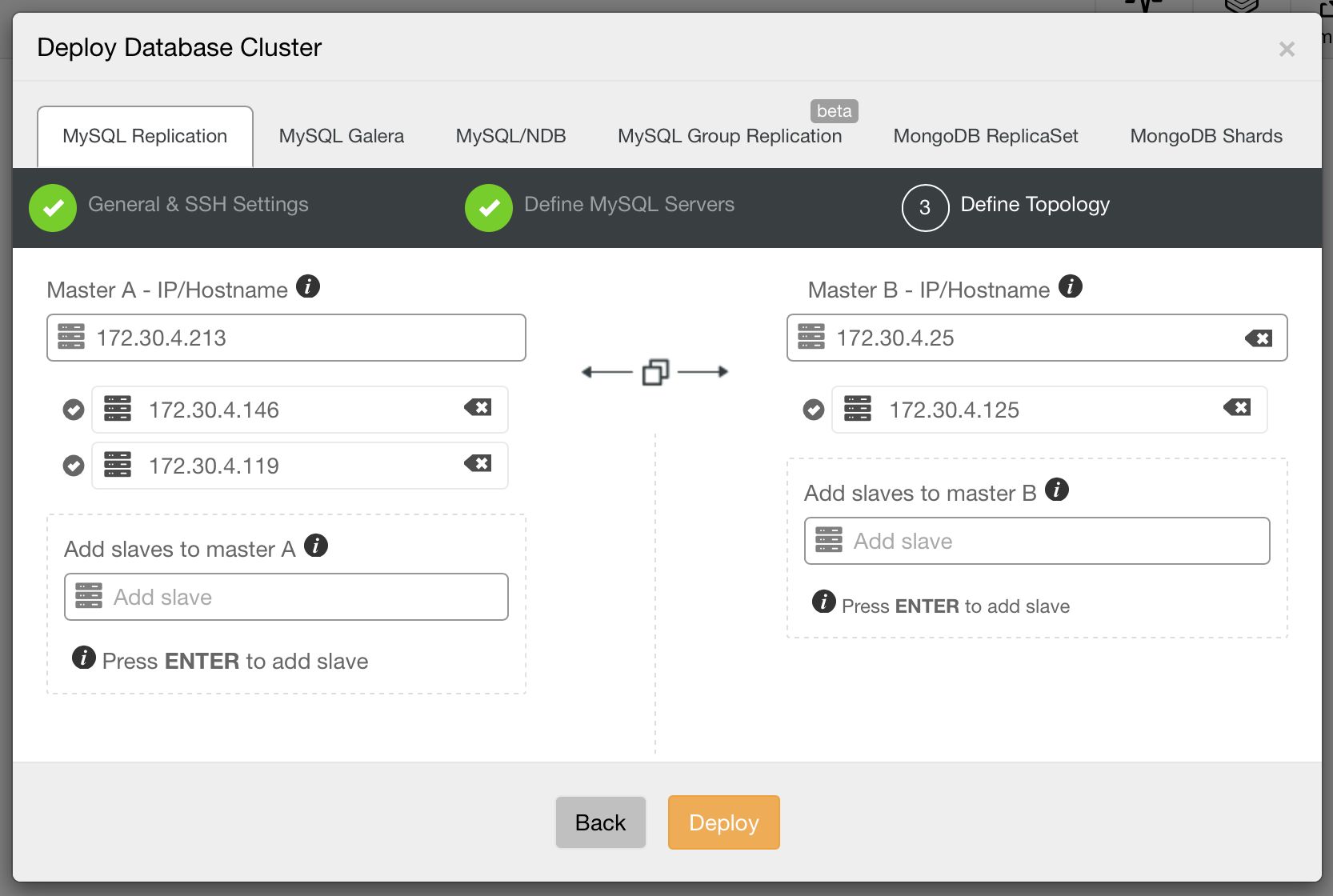
Task: Remove slave 172.30.4.146
Action: [478, 408]
